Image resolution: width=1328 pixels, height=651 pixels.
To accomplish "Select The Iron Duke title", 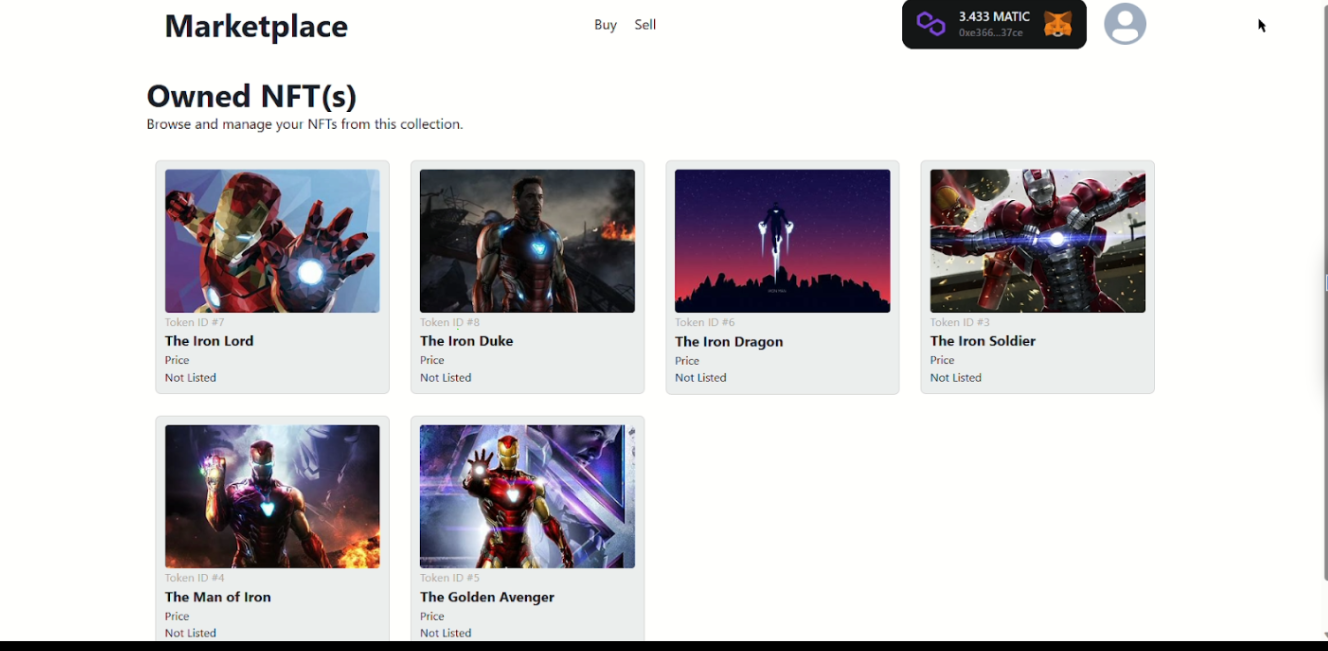I will coord(466,341).
